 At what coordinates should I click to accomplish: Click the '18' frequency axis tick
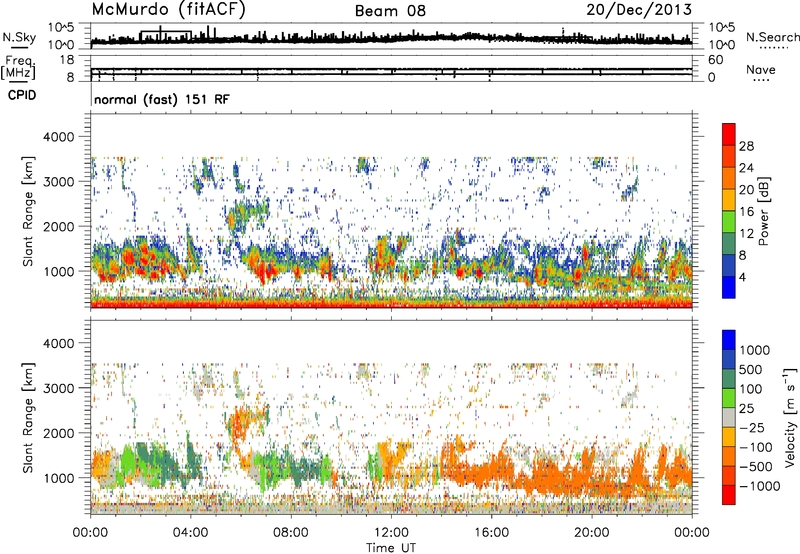click(67, 60)
